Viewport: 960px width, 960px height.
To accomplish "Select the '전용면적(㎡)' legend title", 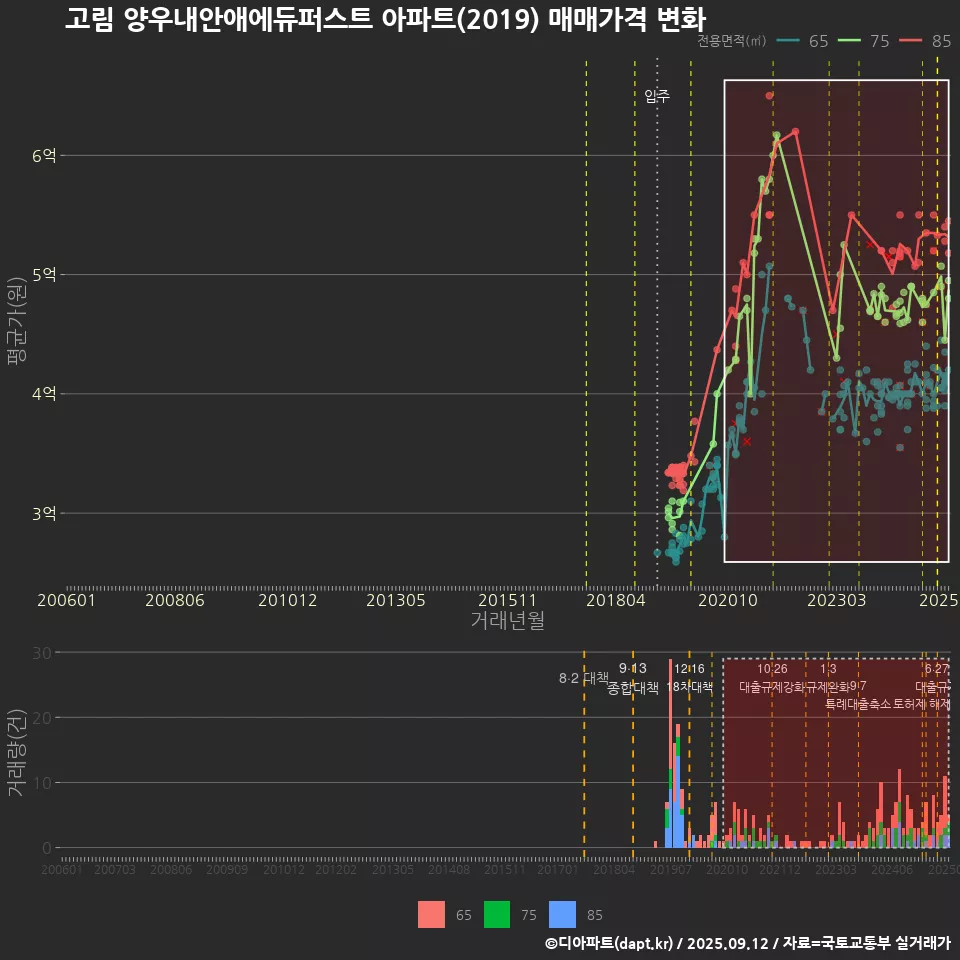I will (x=732, y=41).
